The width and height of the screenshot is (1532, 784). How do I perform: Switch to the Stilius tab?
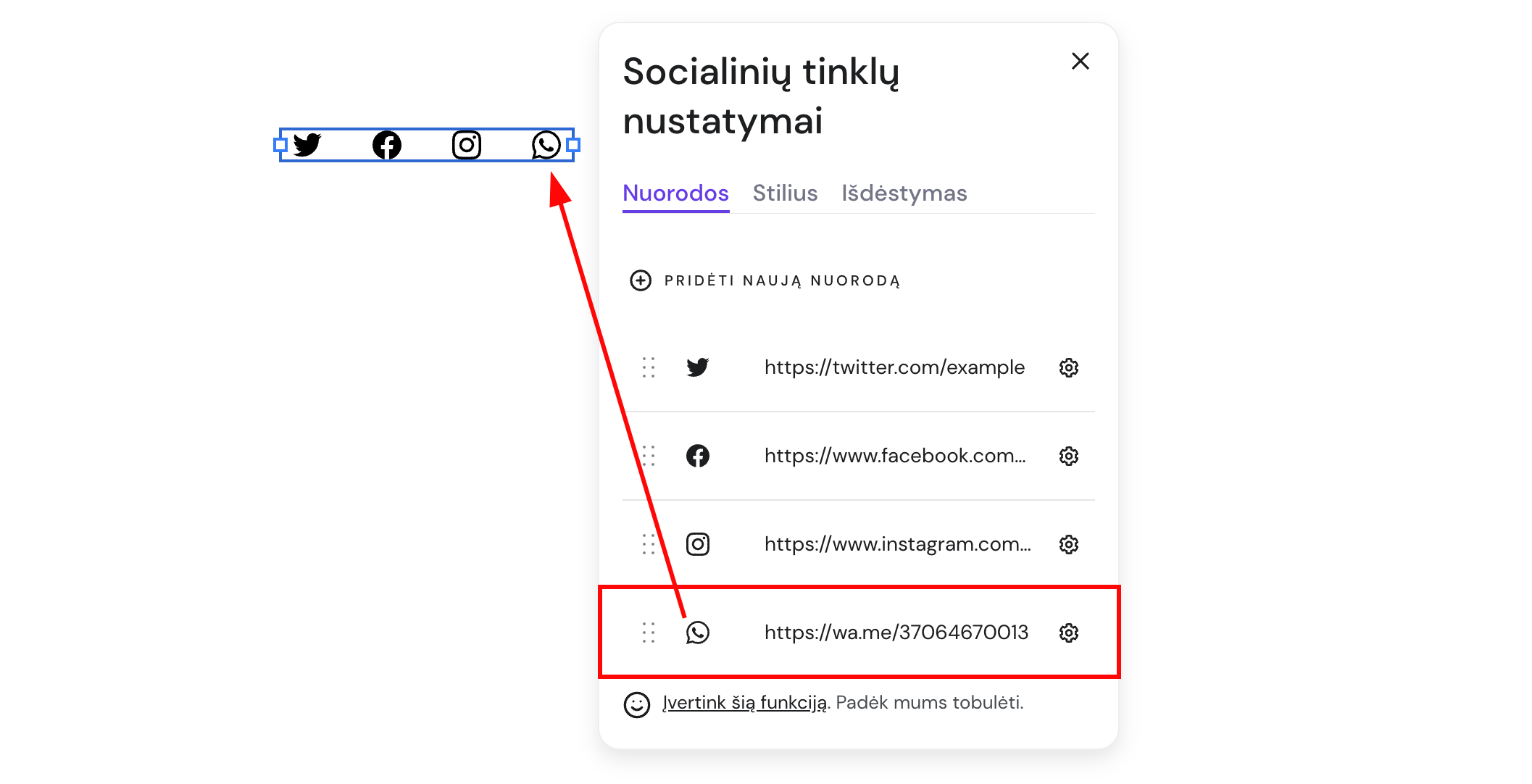[785, 193]
